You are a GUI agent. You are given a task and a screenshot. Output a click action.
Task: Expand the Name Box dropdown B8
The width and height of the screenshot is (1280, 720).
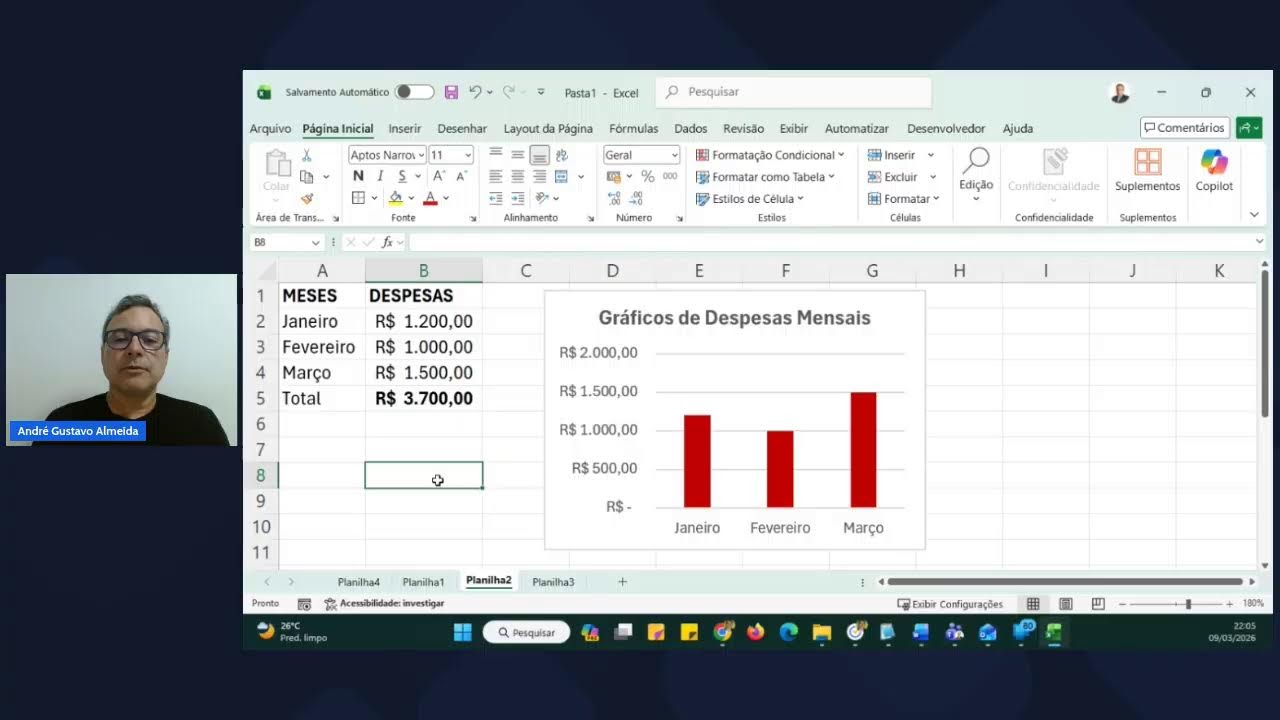316,242
